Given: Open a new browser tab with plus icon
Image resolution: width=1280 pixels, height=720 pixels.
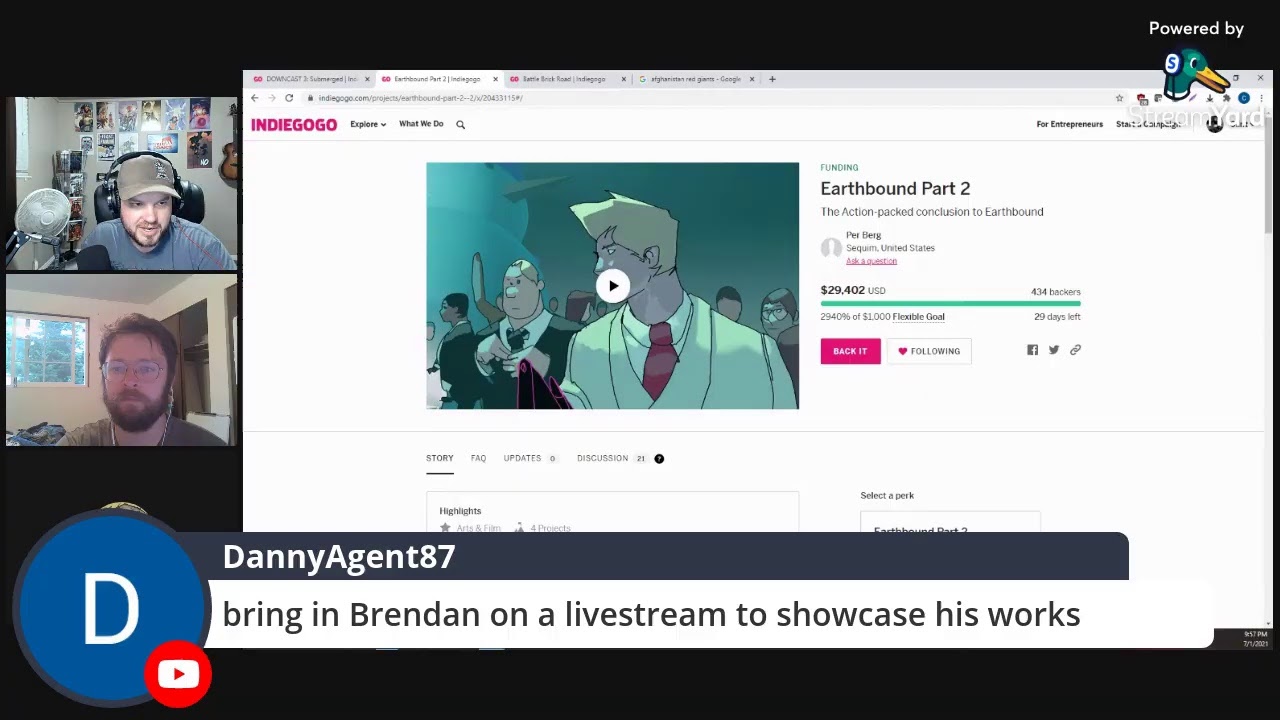Looking at the screenshot, I should click(772, 79).
